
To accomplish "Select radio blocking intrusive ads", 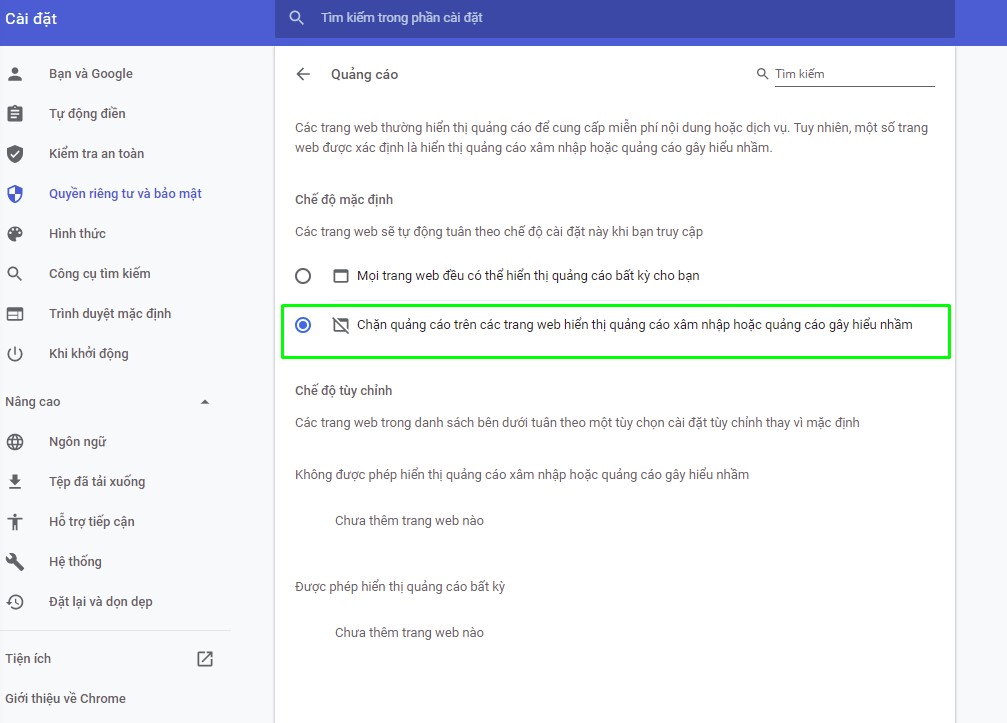I will coord(303,325).
